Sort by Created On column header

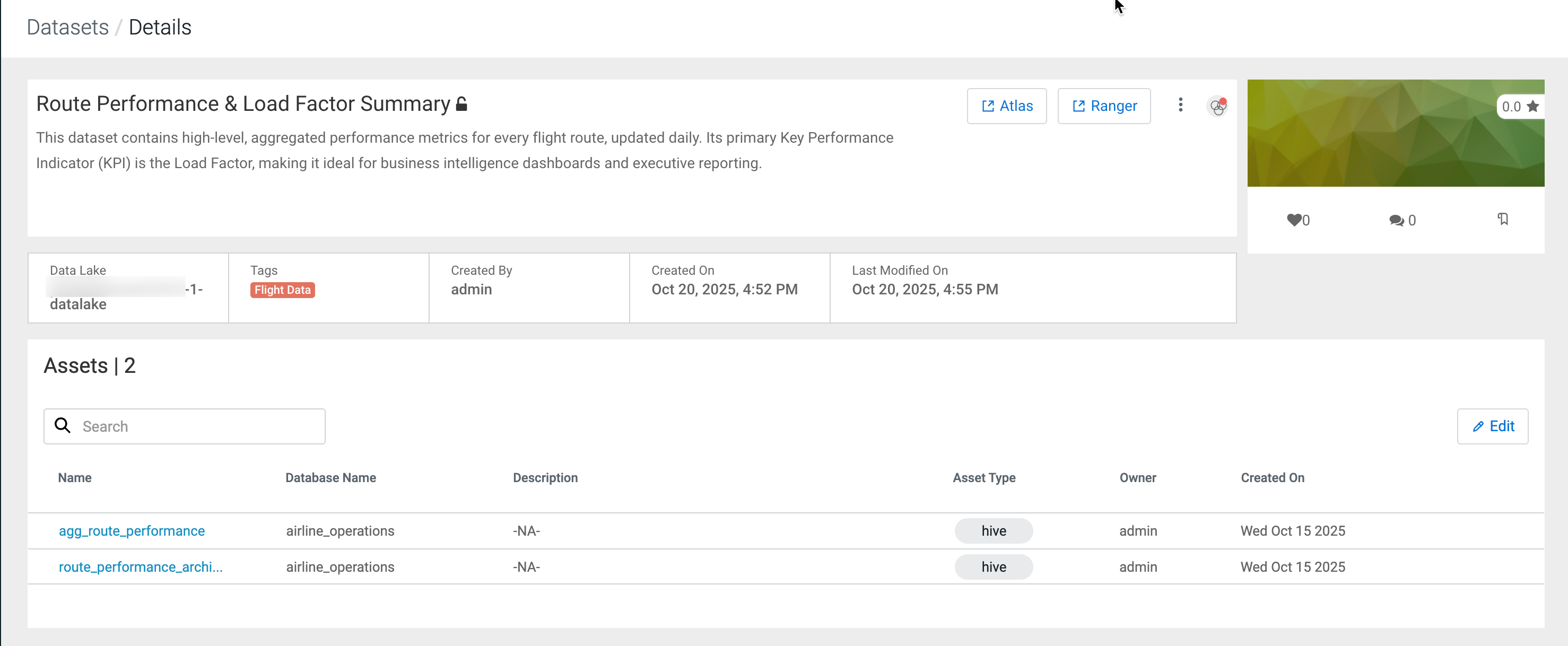click(x=1272, y=478)
